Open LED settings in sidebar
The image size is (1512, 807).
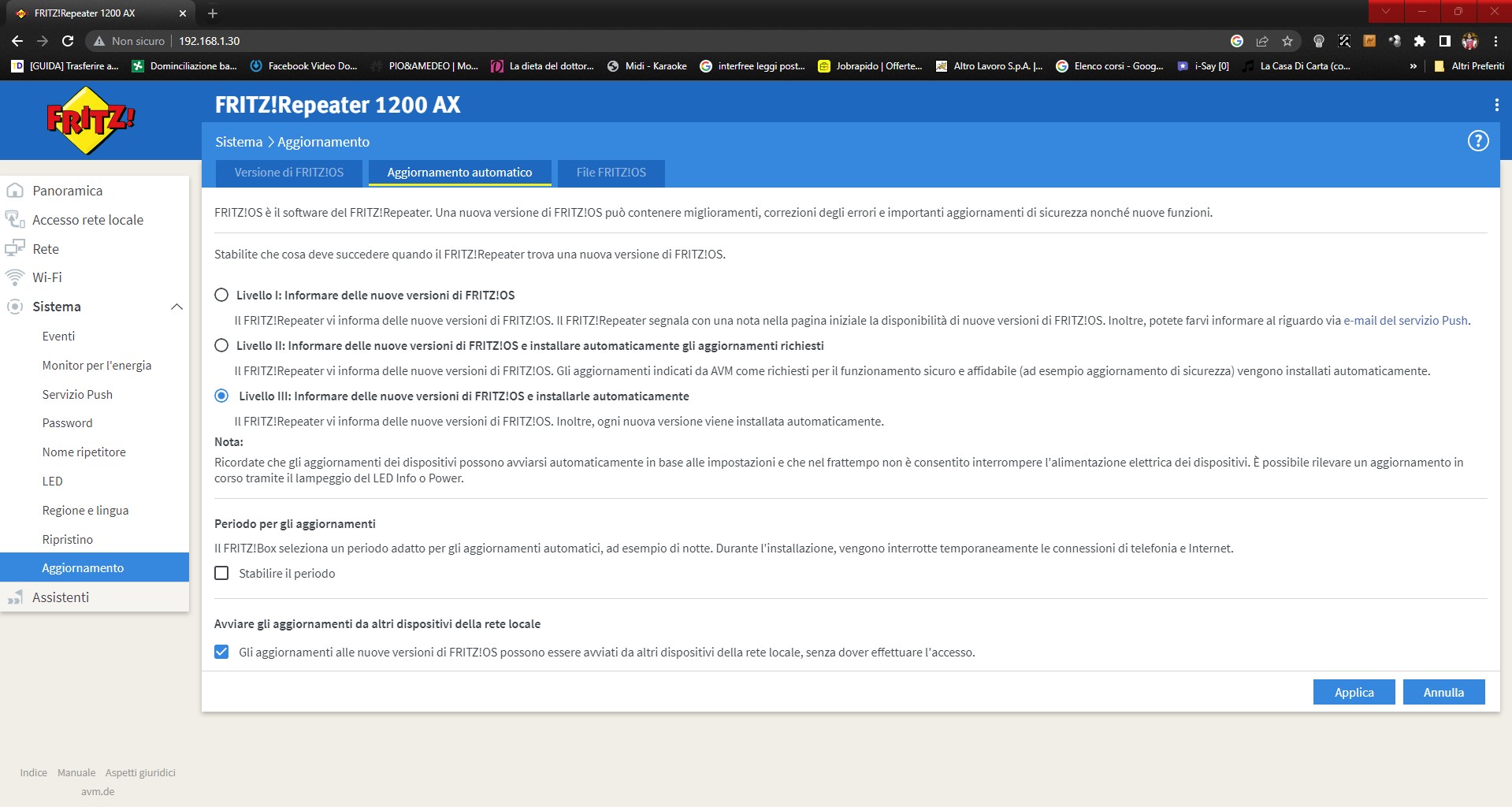pos(52,481)
